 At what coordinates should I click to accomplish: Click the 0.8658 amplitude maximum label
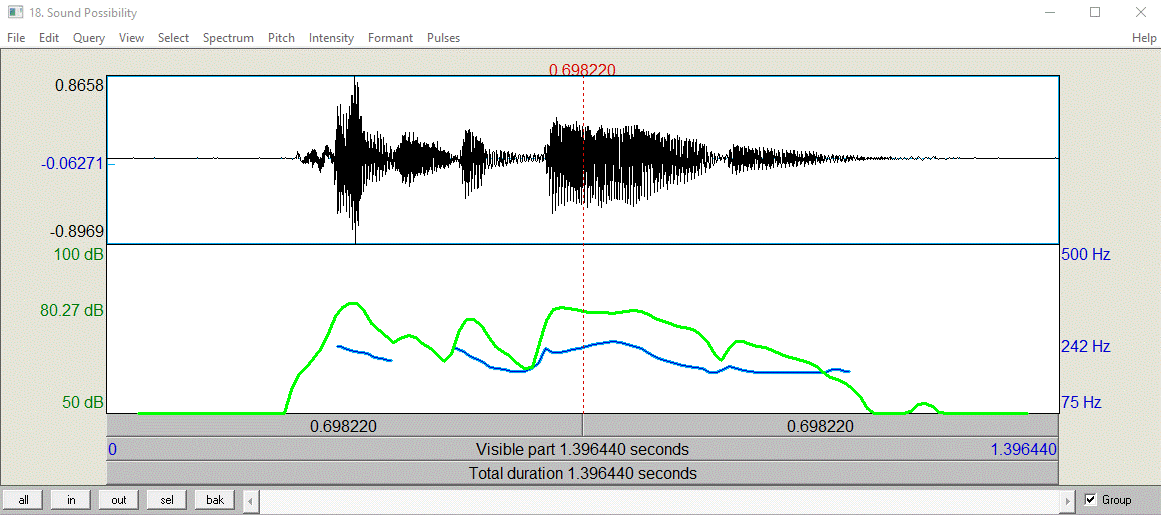tap(80, 86)
